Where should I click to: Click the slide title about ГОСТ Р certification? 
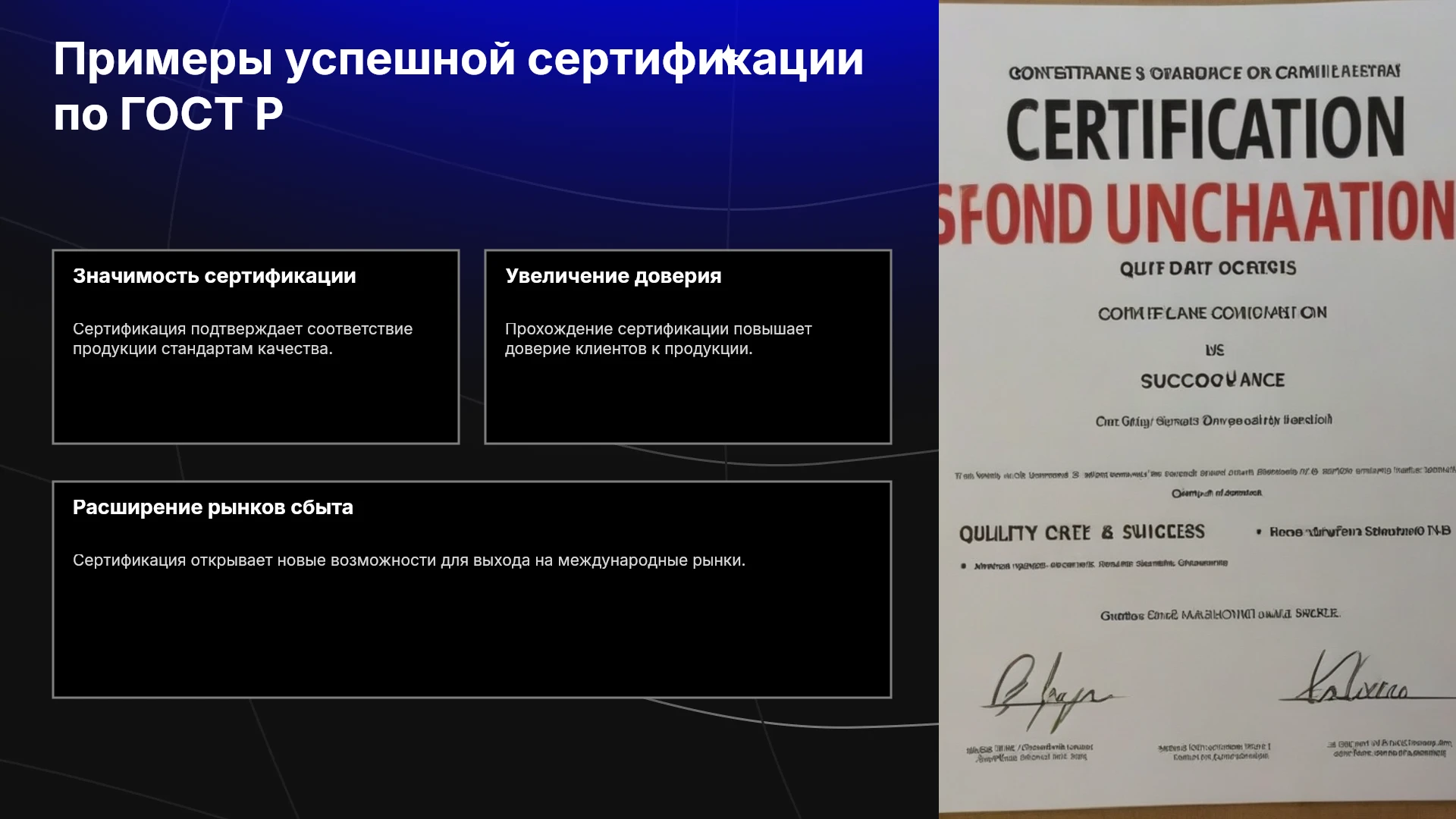click(458, 86)
